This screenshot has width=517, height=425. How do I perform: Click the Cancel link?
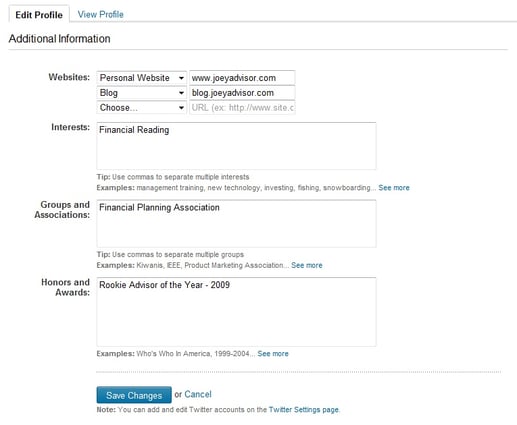[x=198, y=394]
